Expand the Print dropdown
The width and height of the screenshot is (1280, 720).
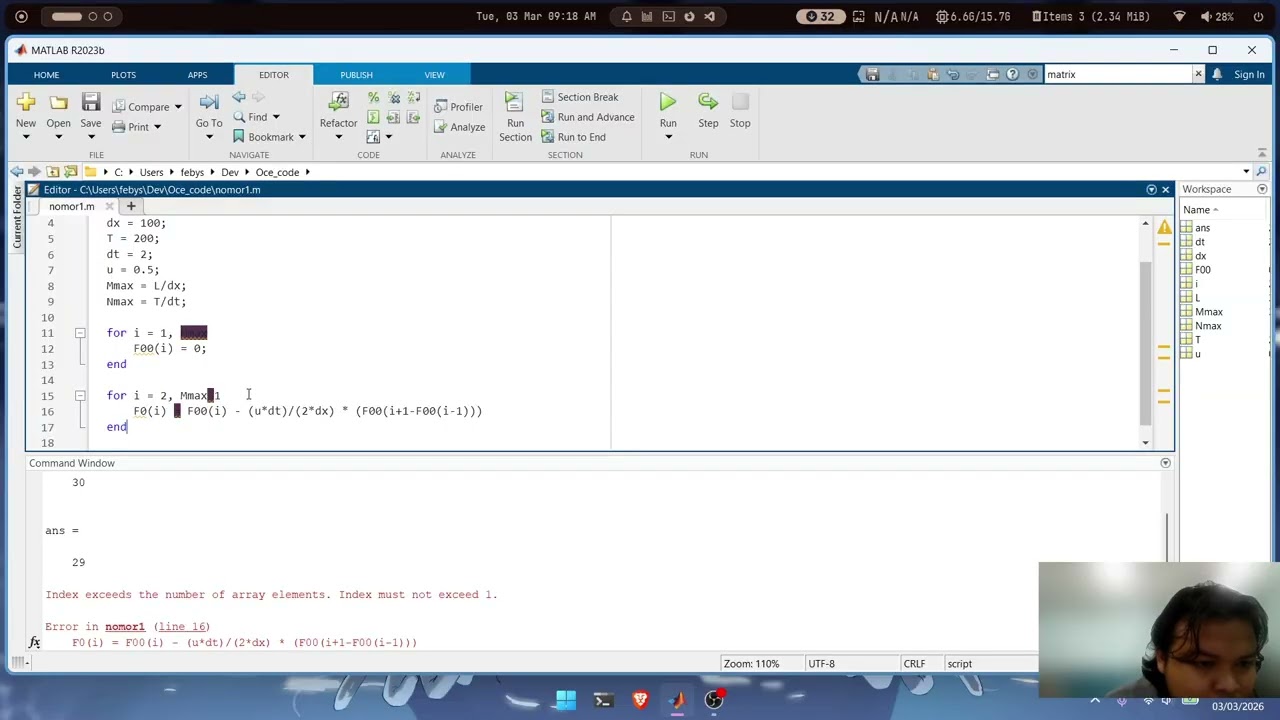point(157,127)
